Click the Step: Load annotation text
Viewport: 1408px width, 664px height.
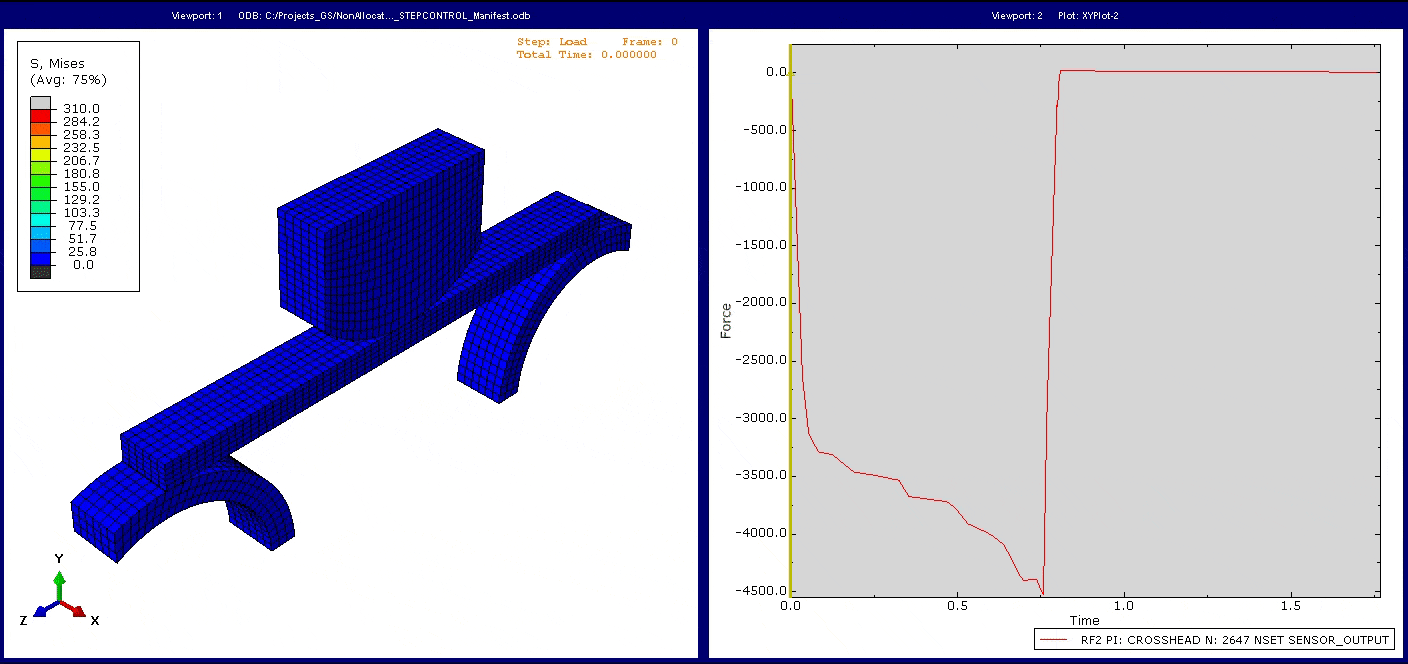pyautogui.click(x=553, y=43)
